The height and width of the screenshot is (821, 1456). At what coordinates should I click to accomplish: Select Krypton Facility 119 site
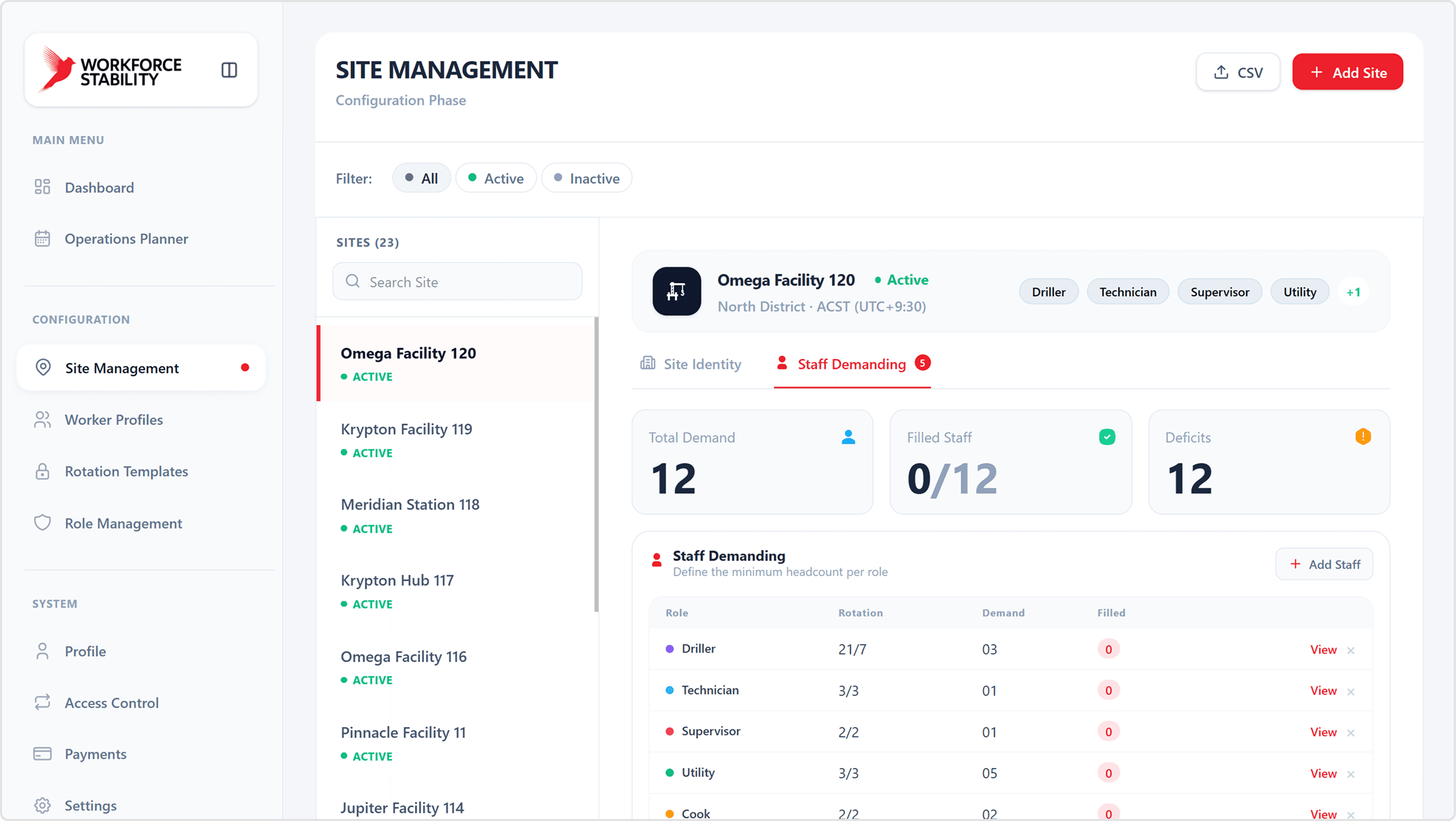[x=455, y=439]
